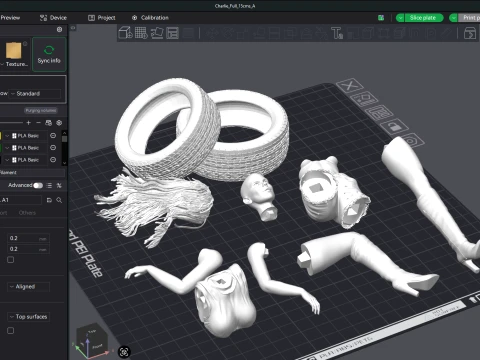The height and width of the screenshot is (360, 480).
Task: Open the Slice plate dropdown arrow
Action: 400,18
